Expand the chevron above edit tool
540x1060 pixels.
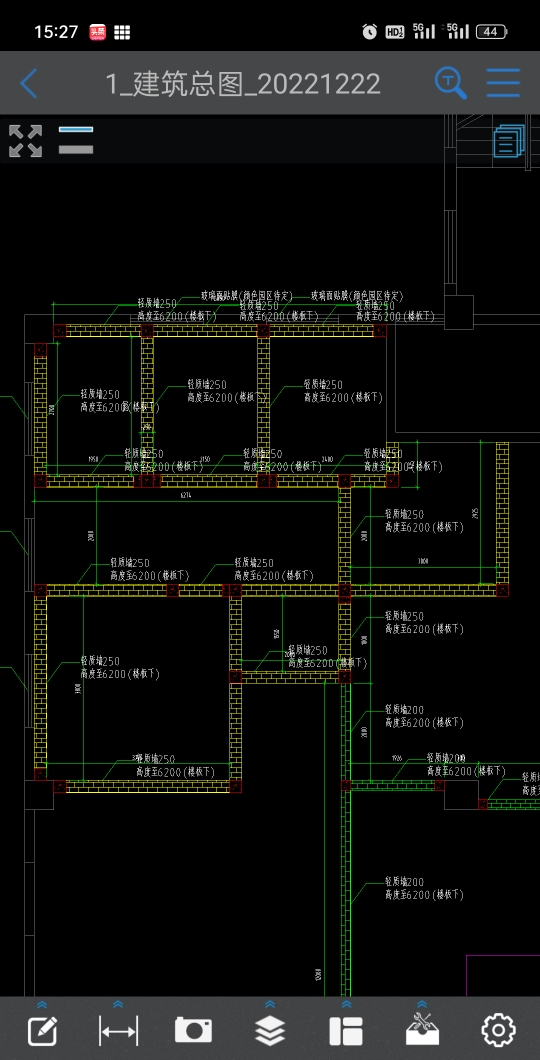tap(42, 1005)
